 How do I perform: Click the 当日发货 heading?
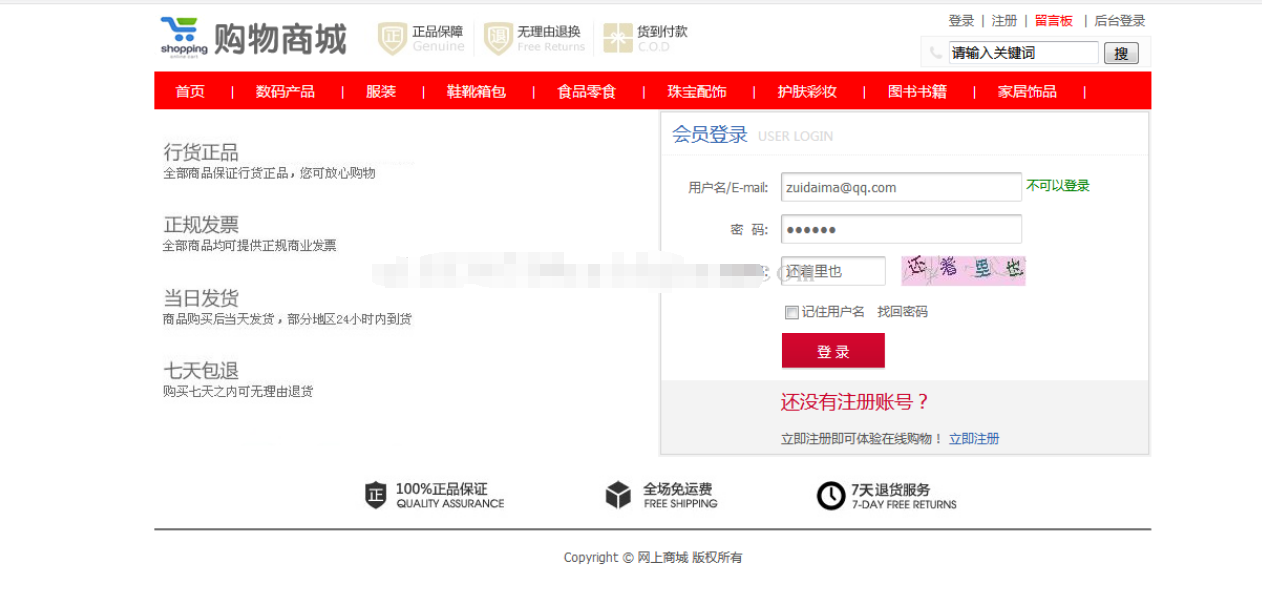click(x=201, y=298)
